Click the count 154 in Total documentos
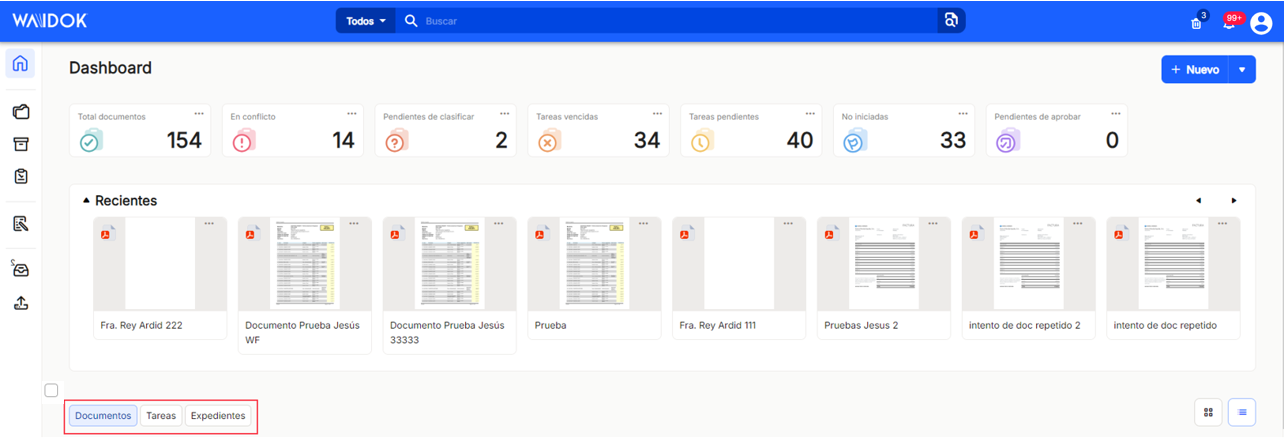The height and width of the screenshot is (444, 1285). pos(184,141)
